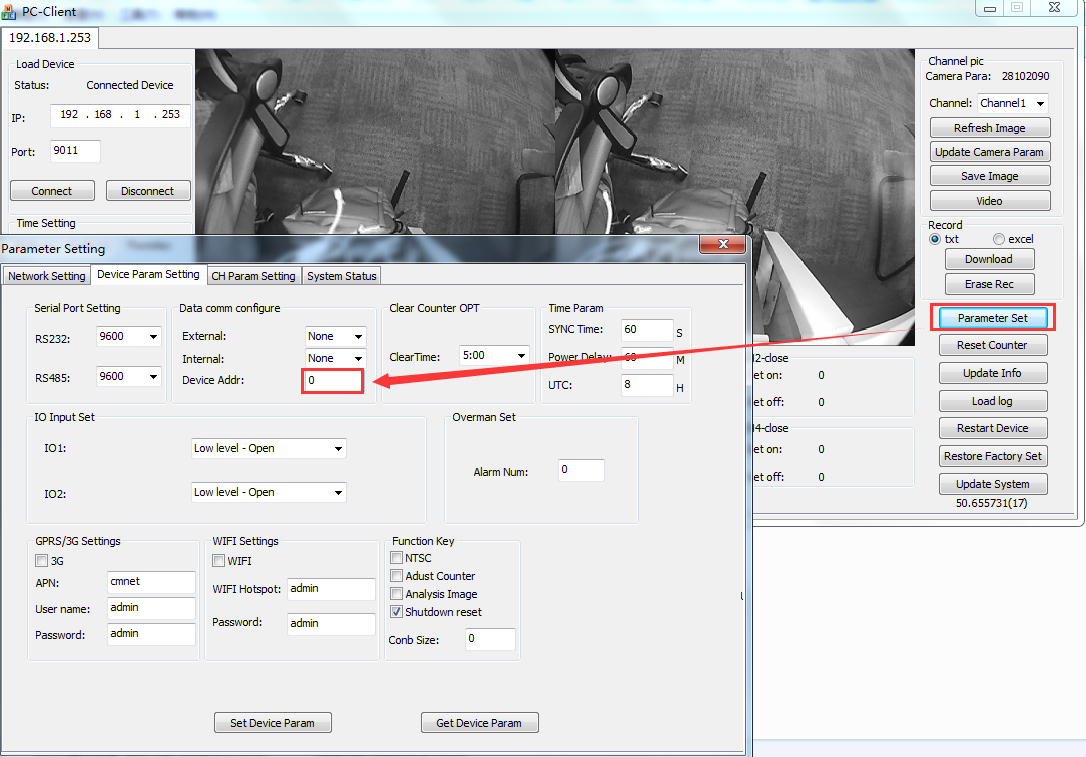Click GPRS User name field

[x=151, y=607]
